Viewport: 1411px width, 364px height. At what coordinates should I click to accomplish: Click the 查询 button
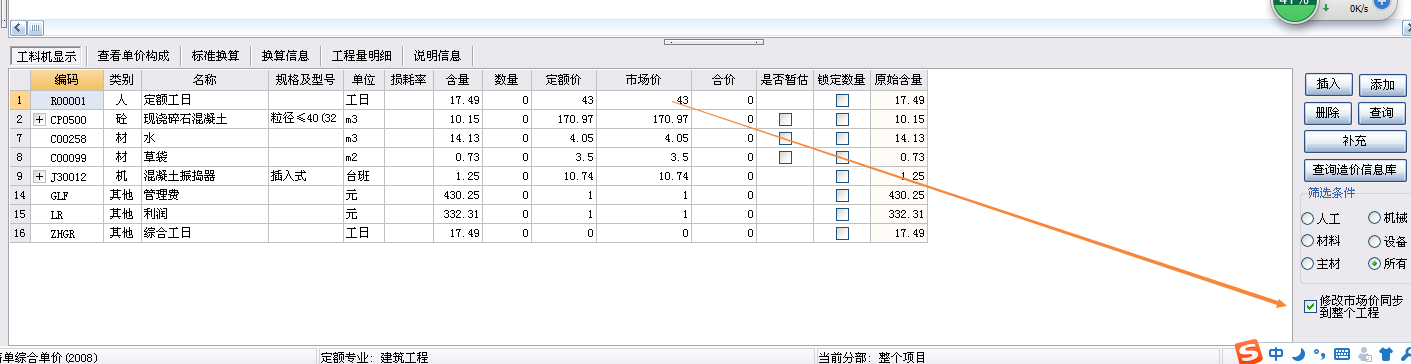point(1382,113)
